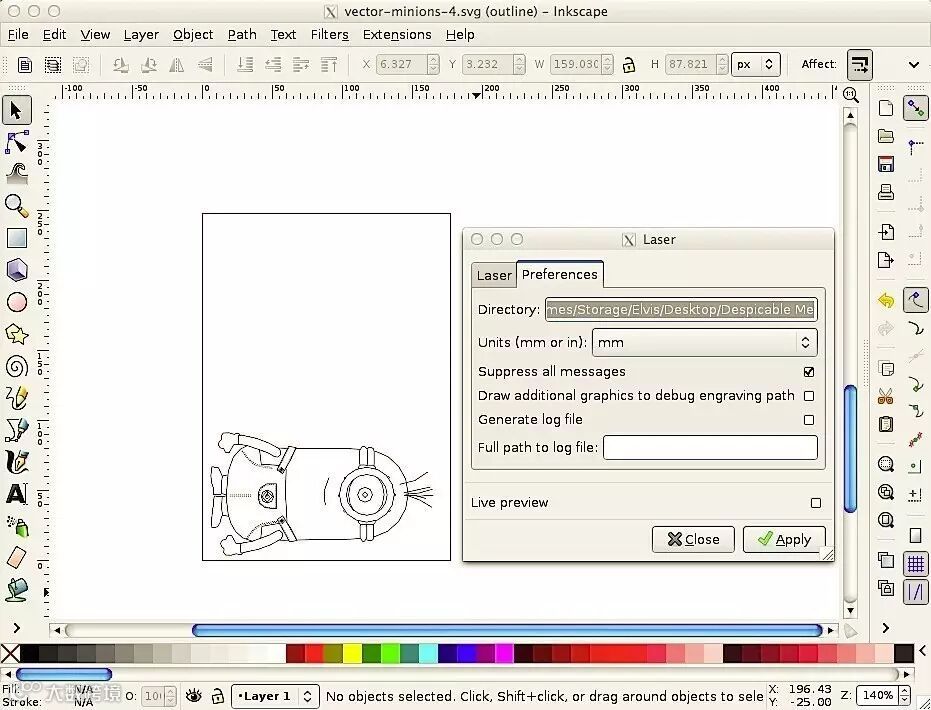Click the Zoom 1:1 icon by ruler
Viewport: 931px width, 710px height.
850,94
